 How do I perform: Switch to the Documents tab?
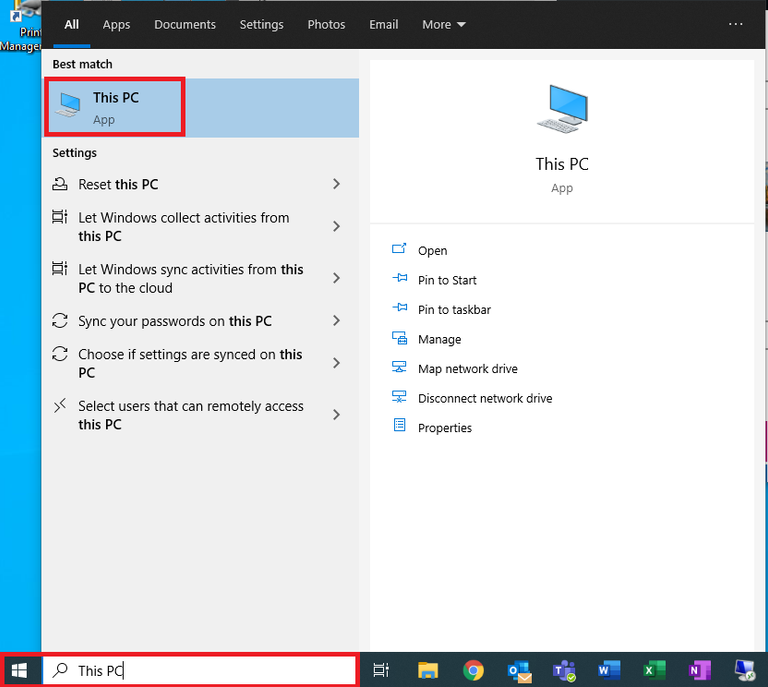click(185, 24)
